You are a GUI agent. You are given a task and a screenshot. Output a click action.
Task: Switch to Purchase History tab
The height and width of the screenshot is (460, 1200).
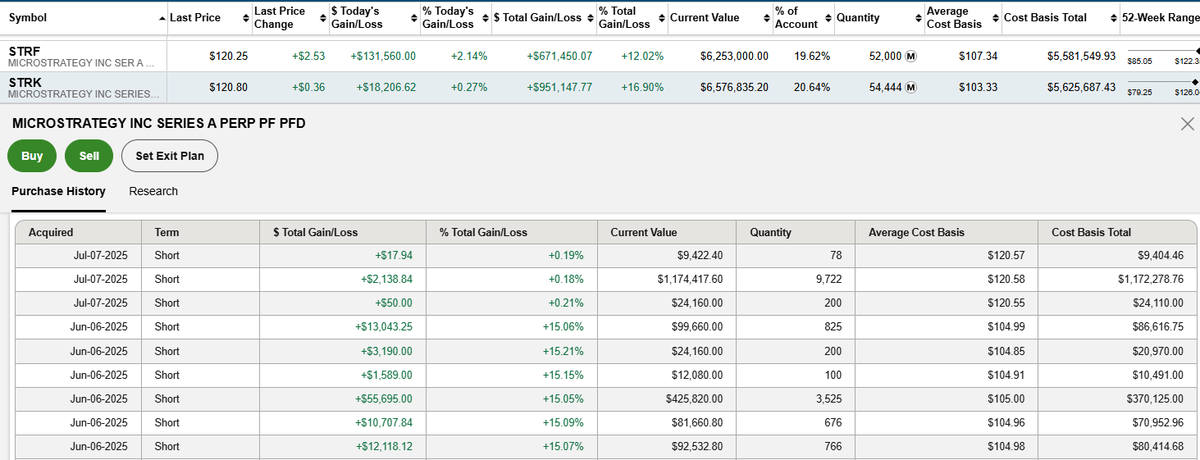[x=59, y=191]
